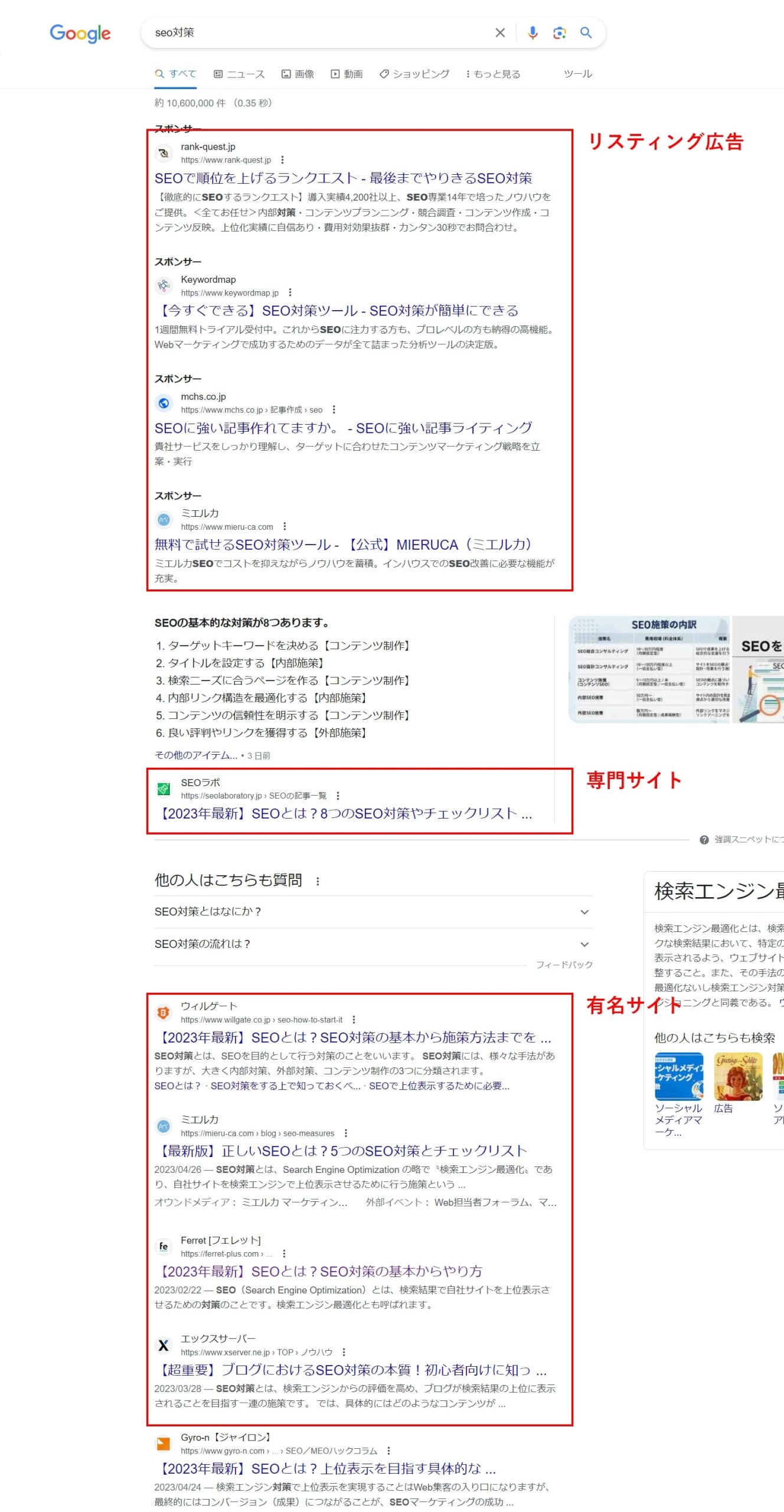Open the options menu beside 他の人はこちらも質問
Image resolution: width=784 pixels, height=1512 pixels.
point(318,881)
